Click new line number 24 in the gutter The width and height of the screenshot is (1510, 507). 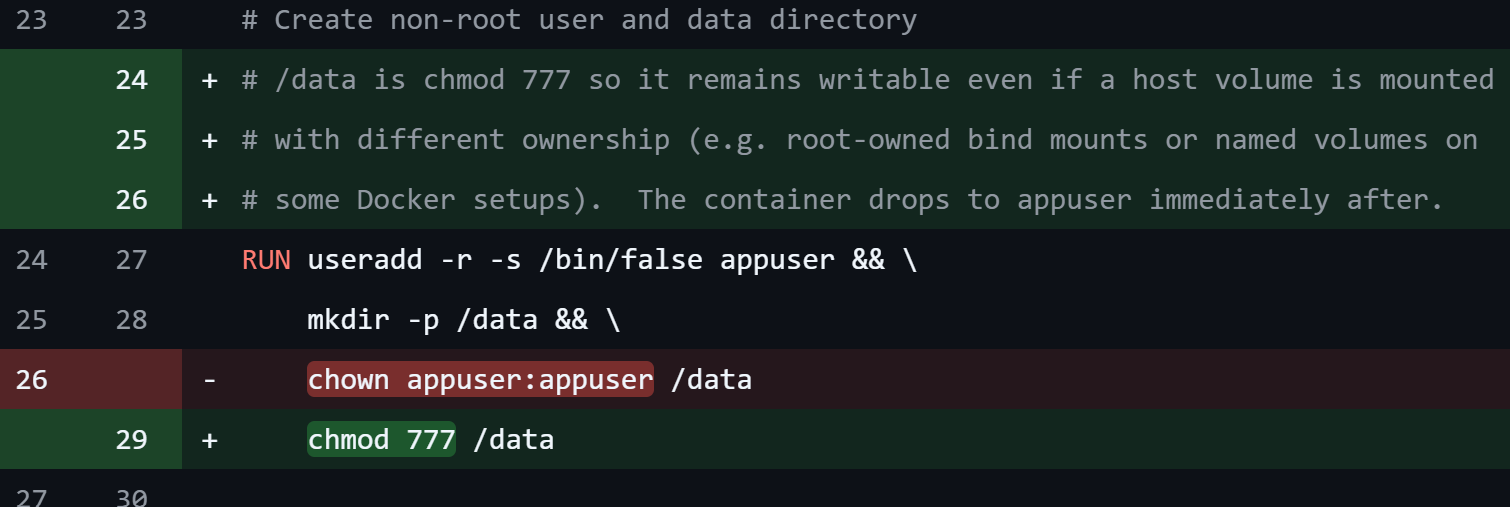click(131, 80)
